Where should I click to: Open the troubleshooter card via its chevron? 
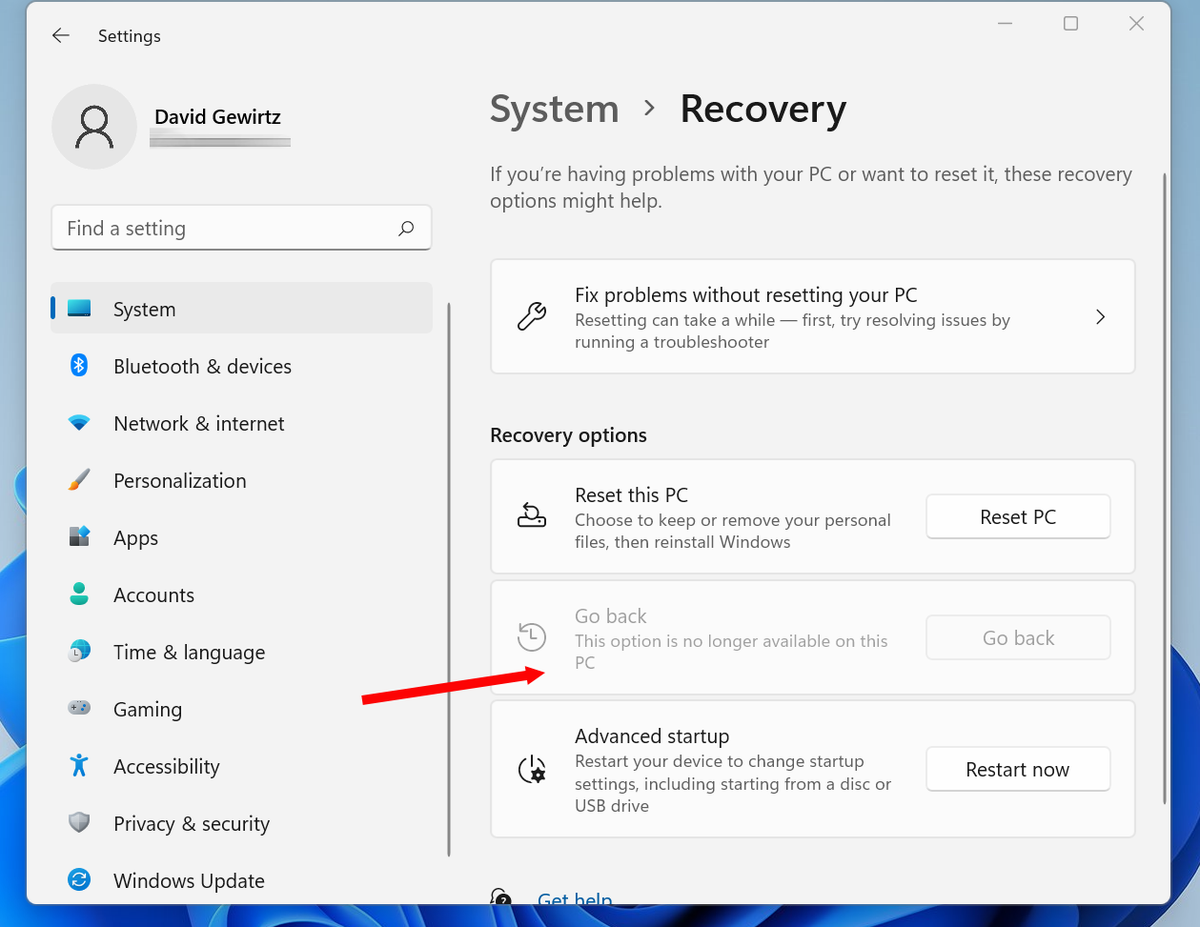(1100, 316)
